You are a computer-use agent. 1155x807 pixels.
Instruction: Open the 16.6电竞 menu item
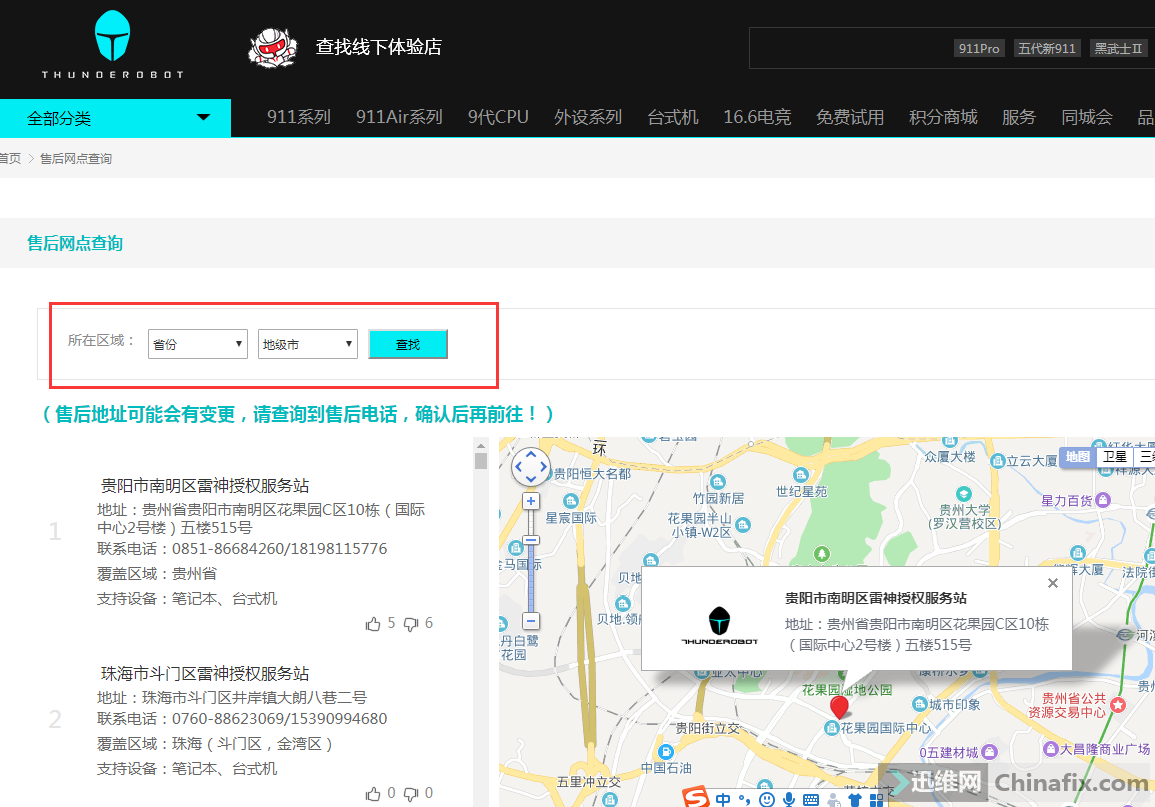pos(757,117)
